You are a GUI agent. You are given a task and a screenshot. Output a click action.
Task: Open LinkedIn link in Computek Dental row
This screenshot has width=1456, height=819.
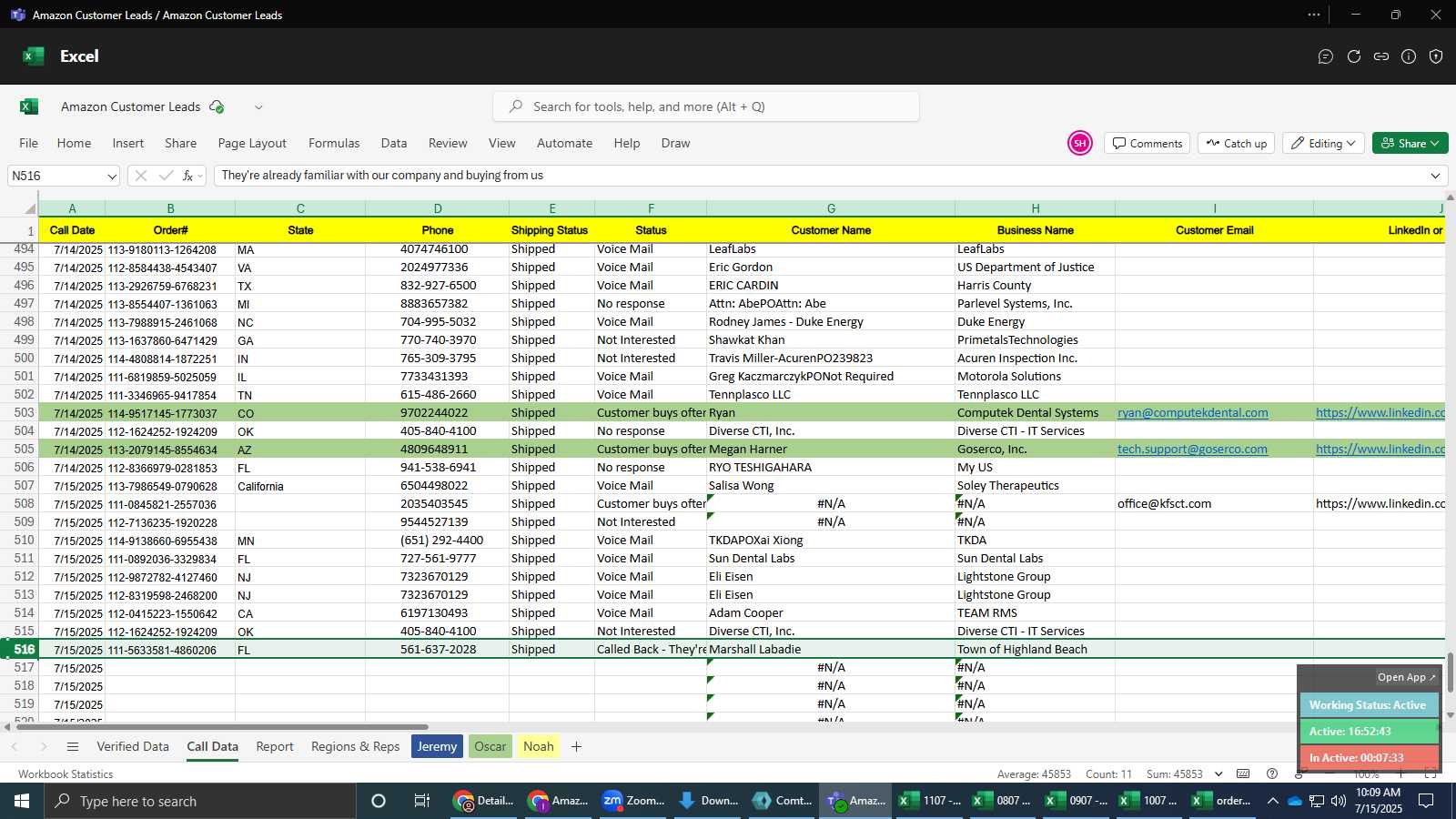1380,412
